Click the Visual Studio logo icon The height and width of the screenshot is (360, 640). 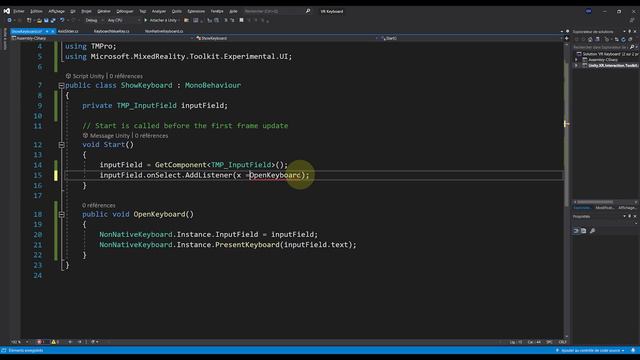point(6,11)
